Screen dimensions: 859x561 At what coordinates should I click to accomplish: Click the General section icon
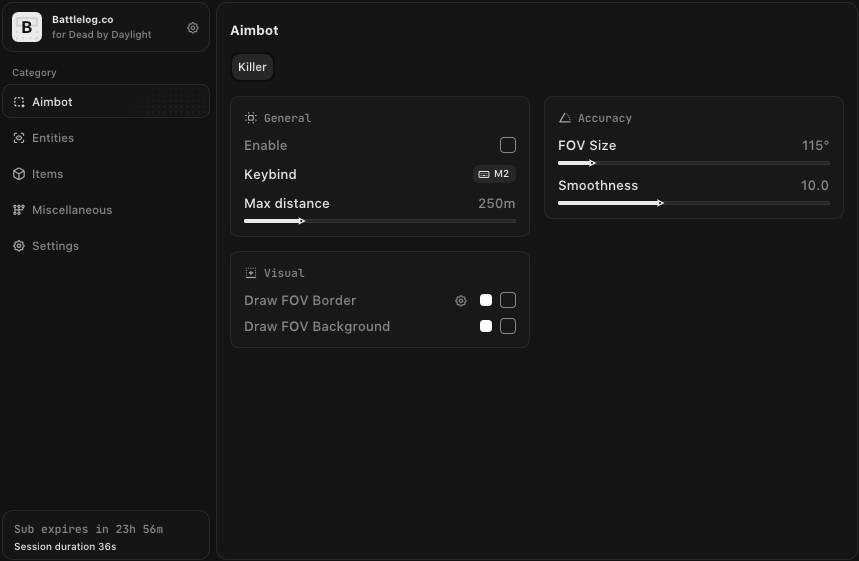coord(250,118)
